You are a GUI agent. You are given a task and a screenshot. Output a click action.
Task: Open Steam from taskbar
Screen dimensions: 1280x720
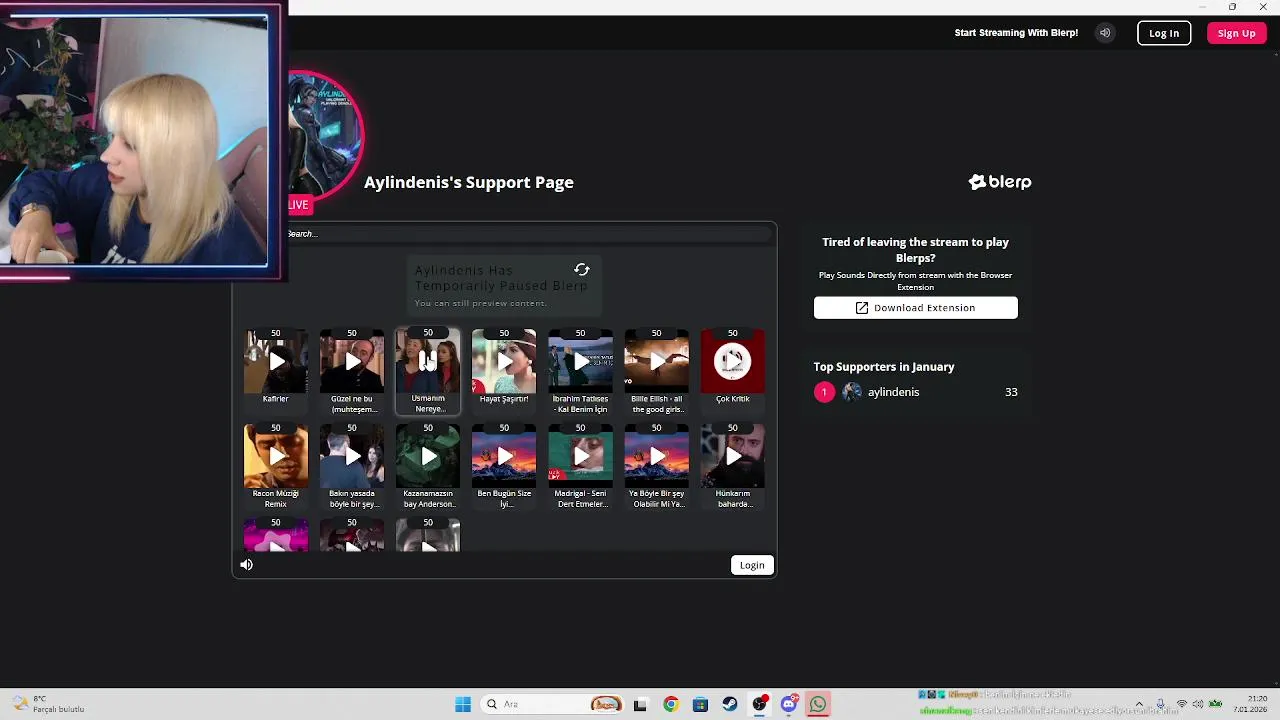coord(730,704)
